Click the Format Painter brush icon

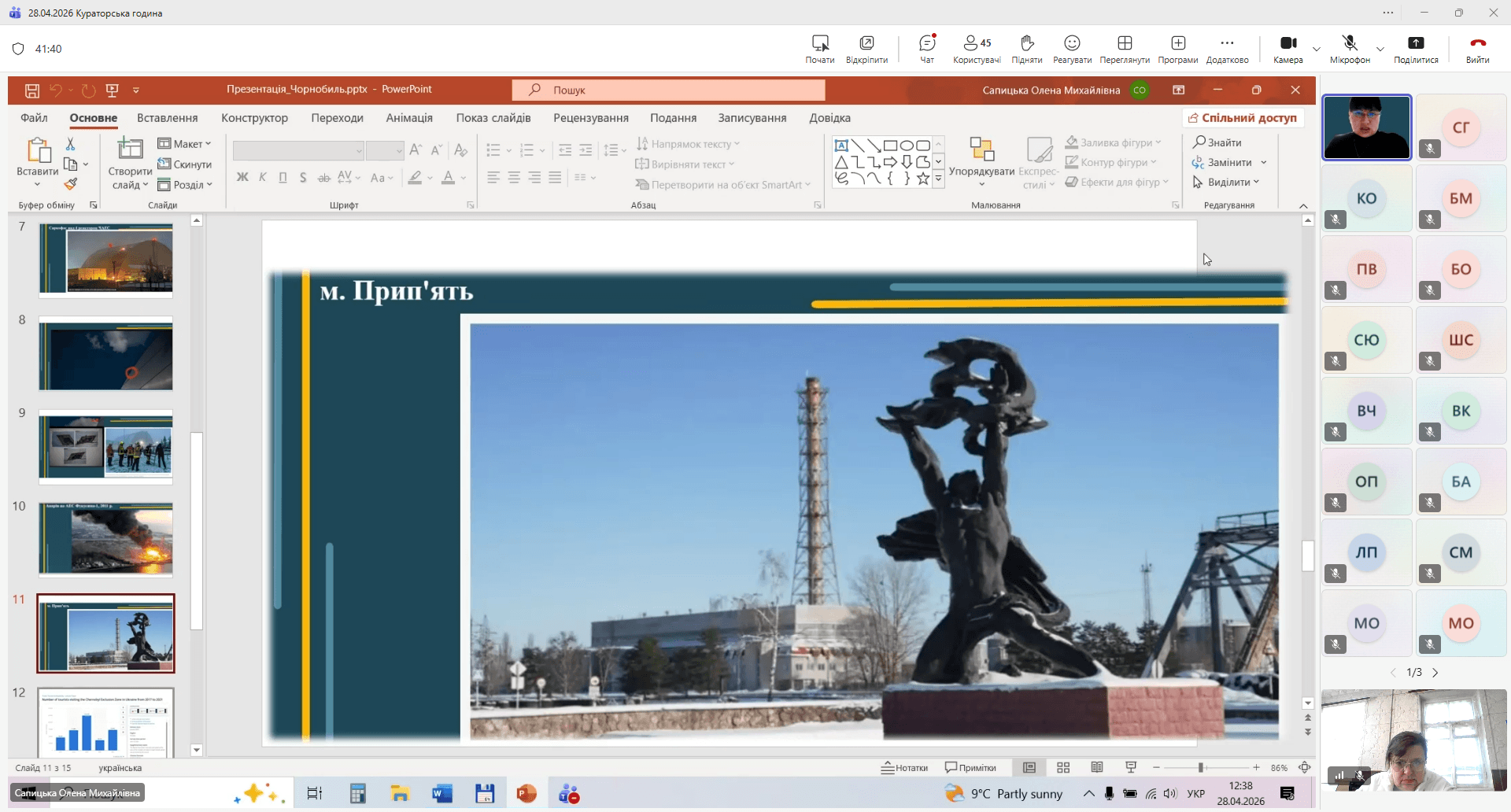pyautogui.click(x=71, y=184)
